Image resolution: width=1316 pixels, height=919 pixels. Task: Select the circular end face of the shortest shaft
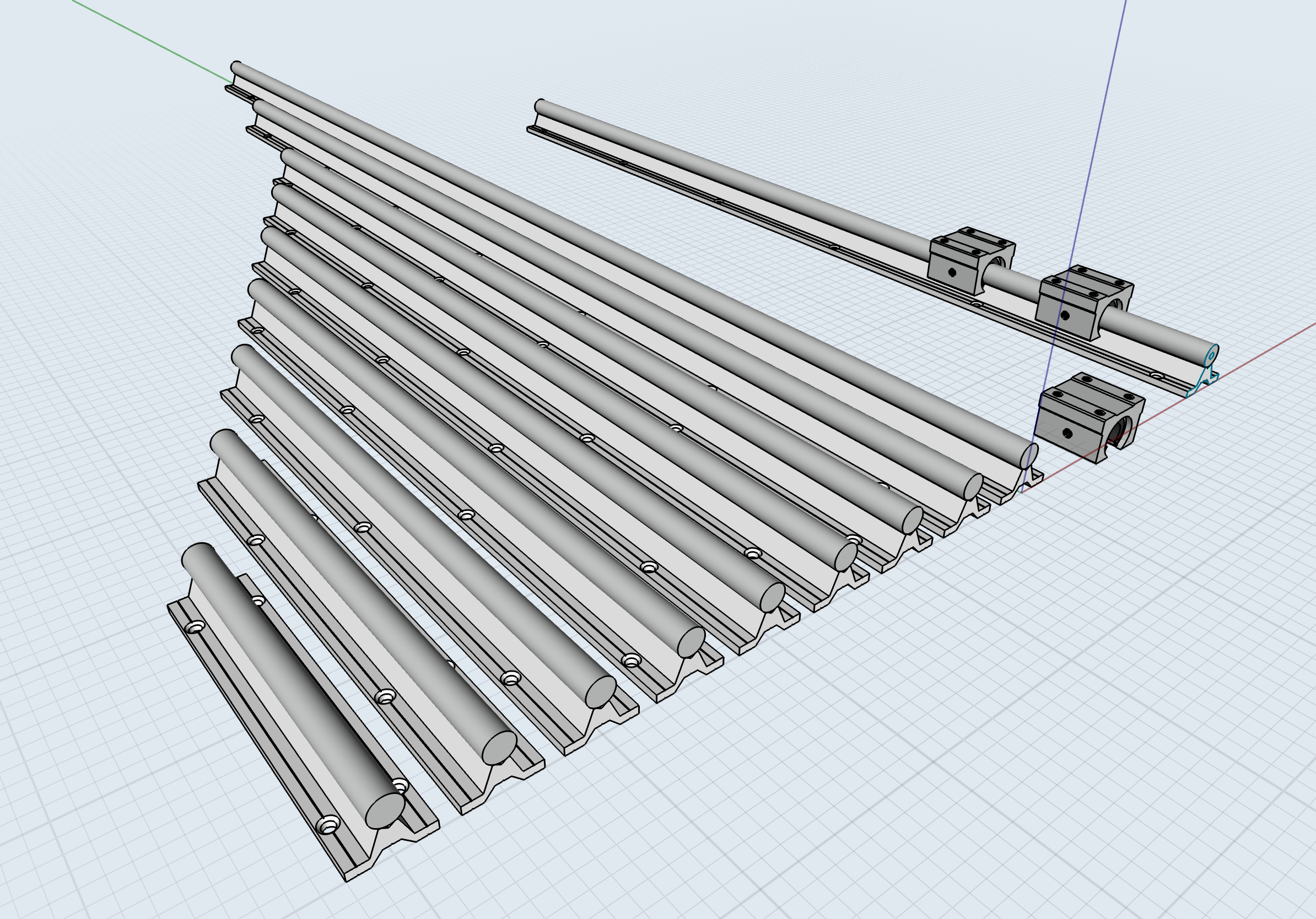click(385, 810)
